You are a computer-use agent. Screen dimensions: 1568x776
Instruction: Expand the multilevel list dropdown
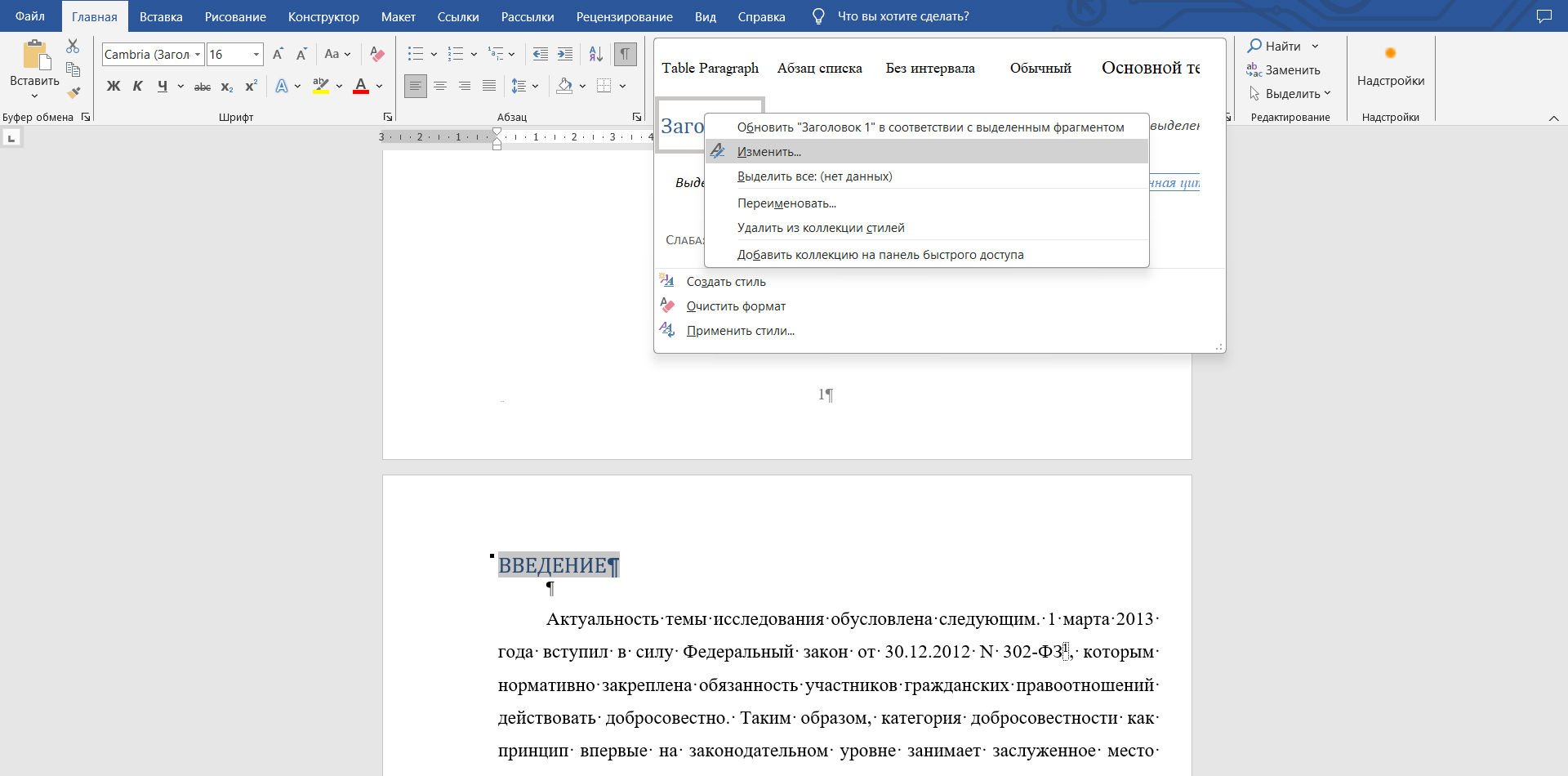512,54
